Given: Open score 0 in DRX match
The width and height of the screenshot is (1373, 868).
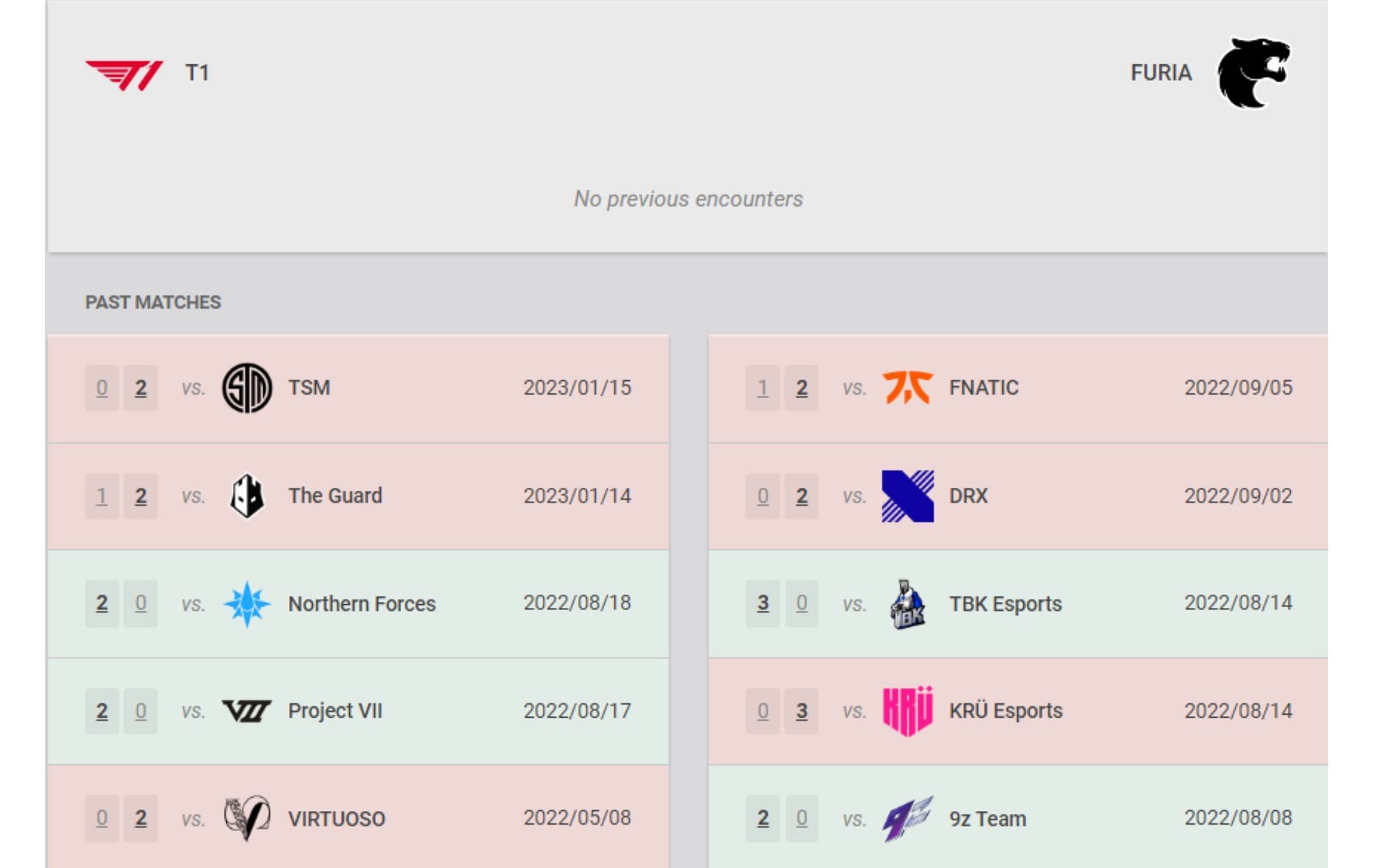Looking at the screenshot, I should [763, 496].
